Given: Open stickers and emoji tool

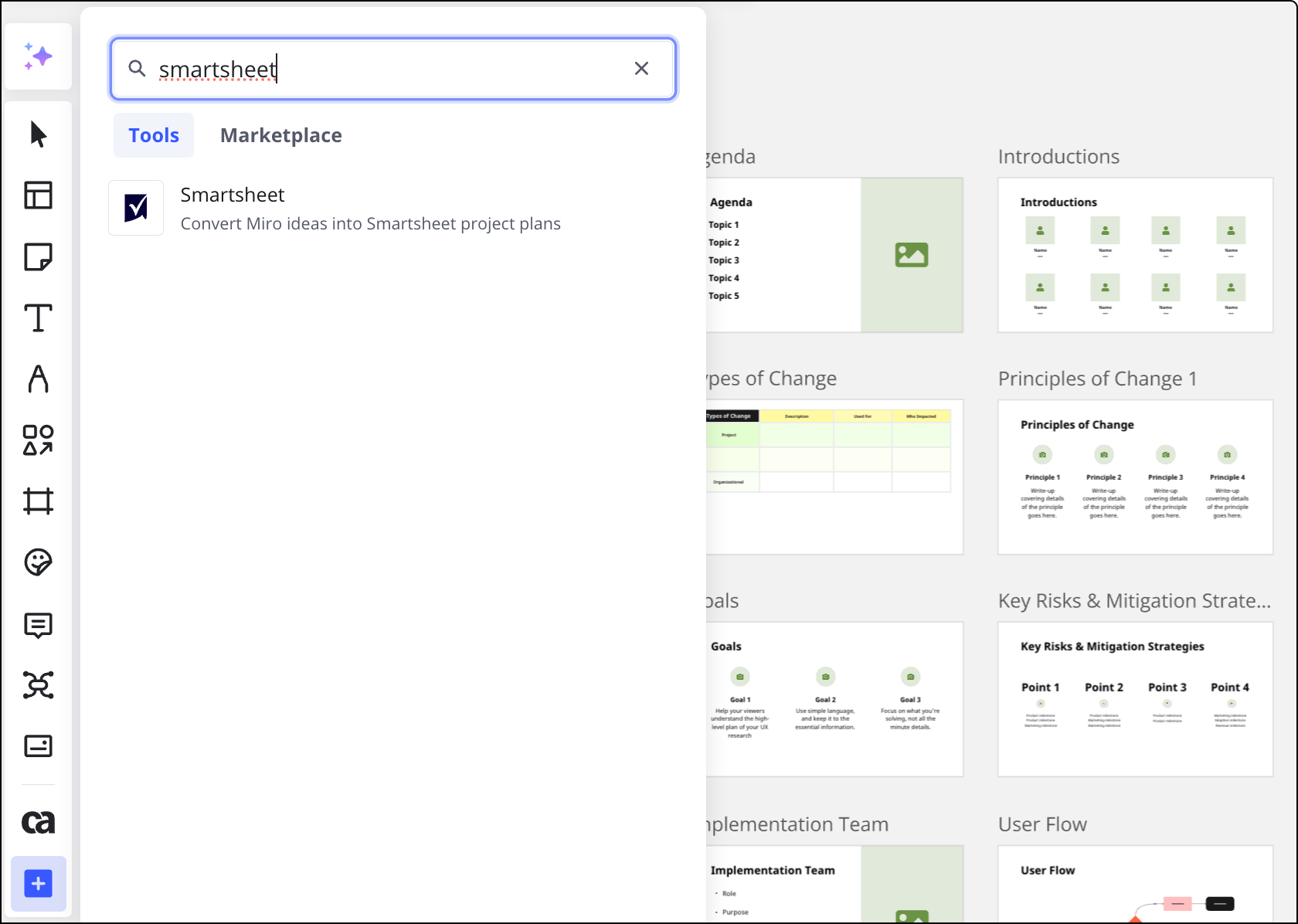Looking at the screenshot, I should point(38,562).
